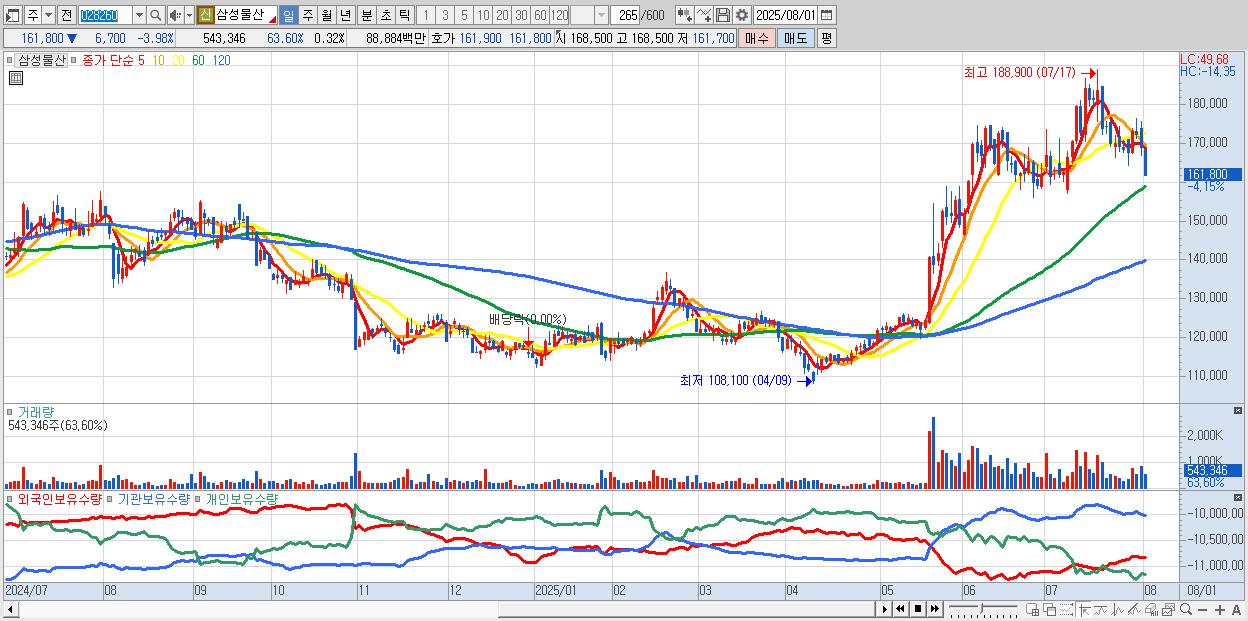
Task: Click the stock code input field 028260
Action: coord(105,15)
